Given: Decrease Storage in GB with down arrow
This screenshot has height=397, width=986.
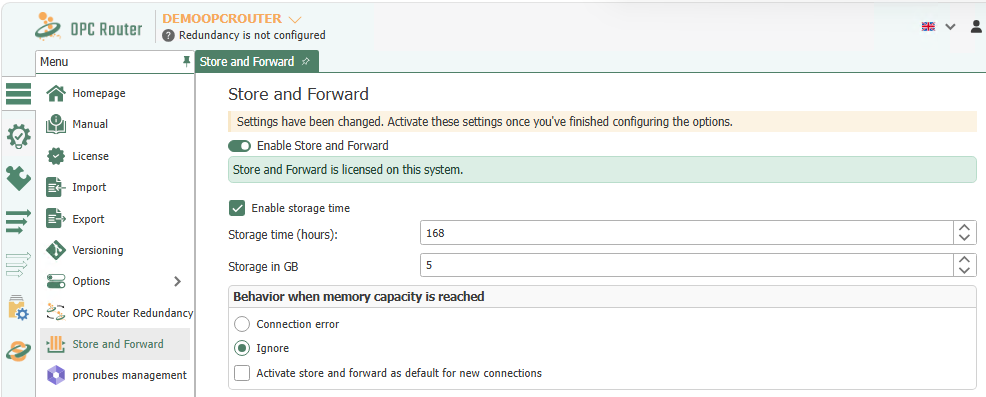Looking at the screenshot, I should click(x=964, y=271).
